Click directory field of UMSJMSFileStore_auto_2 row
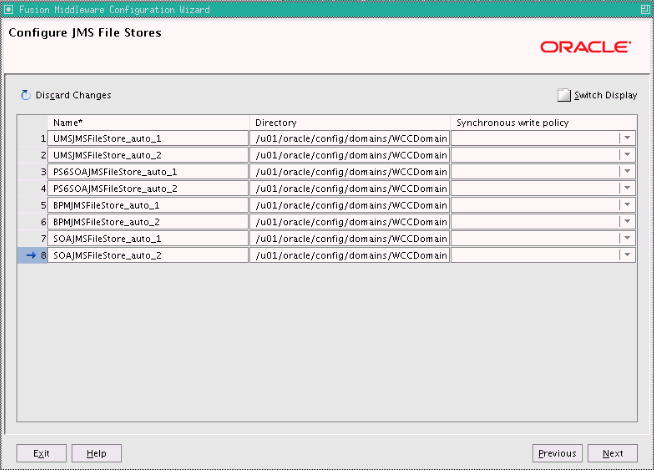The height and width of the screenshot is (470, 654). 350,155
